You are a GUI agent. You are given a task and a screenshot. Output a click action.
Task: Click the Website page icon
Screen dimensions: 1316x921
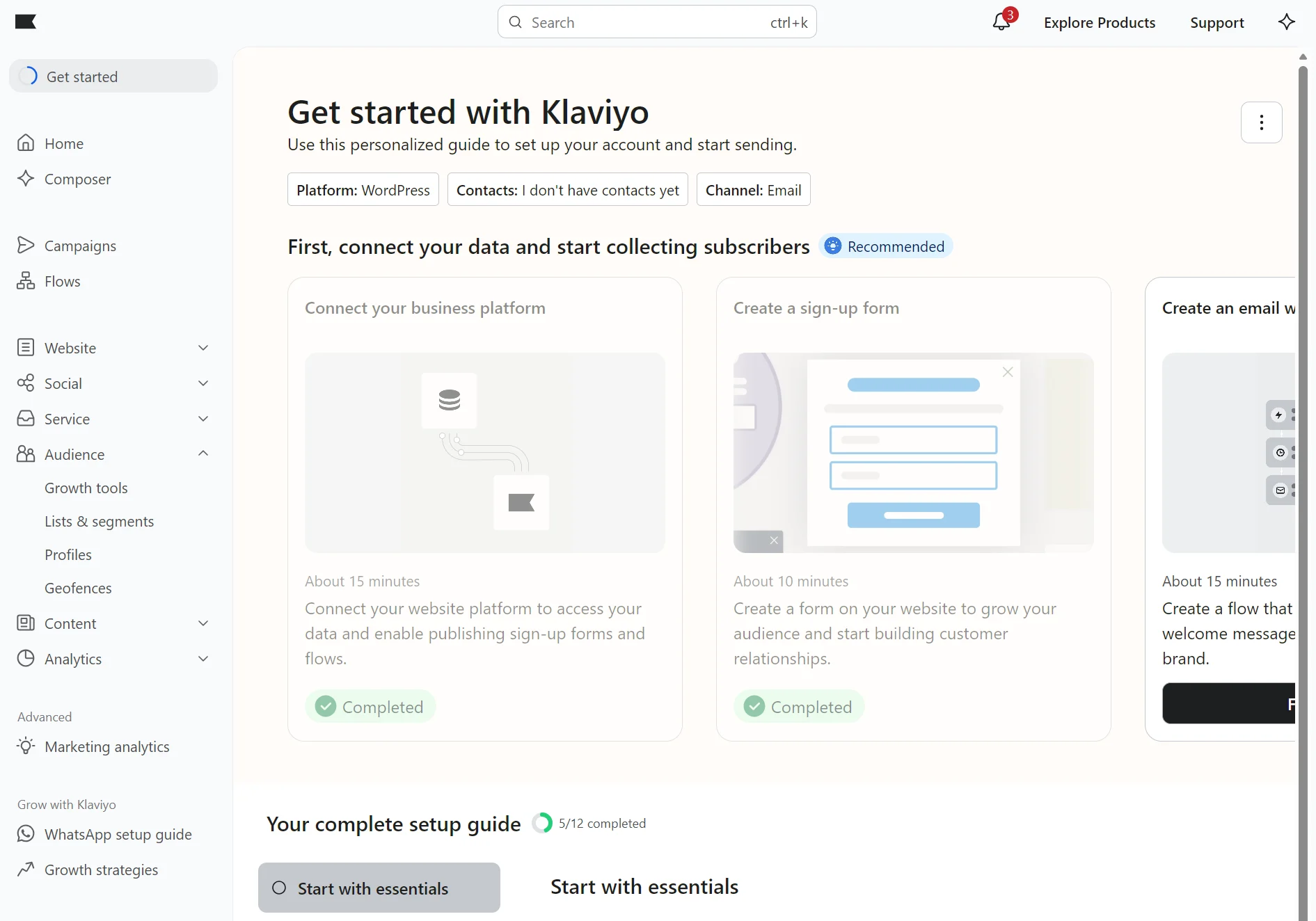pyautogui.click(x=26, y=347)
